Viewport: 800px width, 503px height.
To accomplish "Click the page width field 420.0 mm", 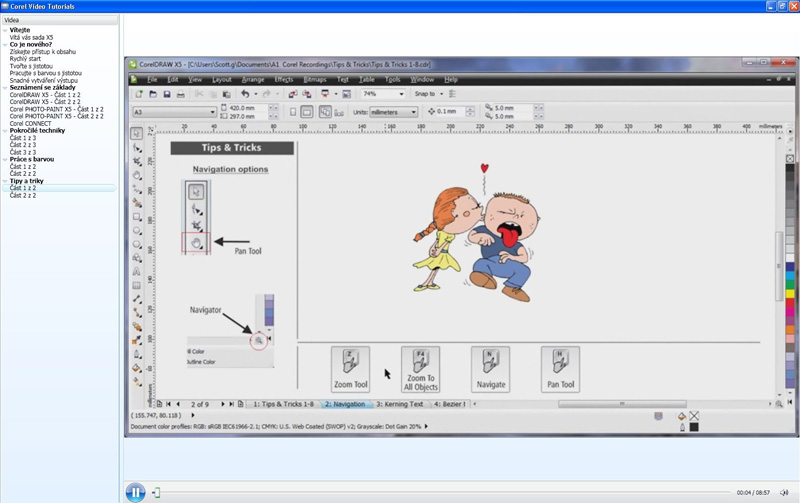I will (247, 108).
